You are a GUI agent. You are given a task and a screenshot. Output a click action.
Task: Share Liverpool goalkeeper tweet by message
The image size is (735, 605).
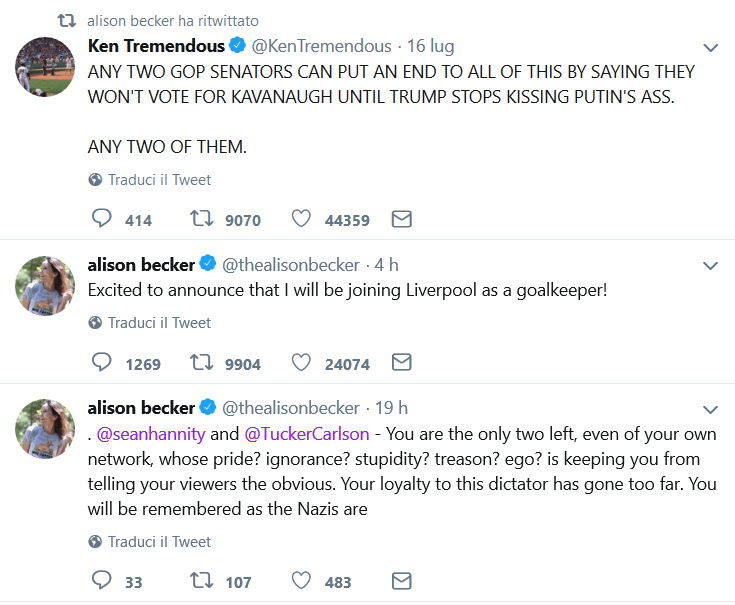[401, 362]
